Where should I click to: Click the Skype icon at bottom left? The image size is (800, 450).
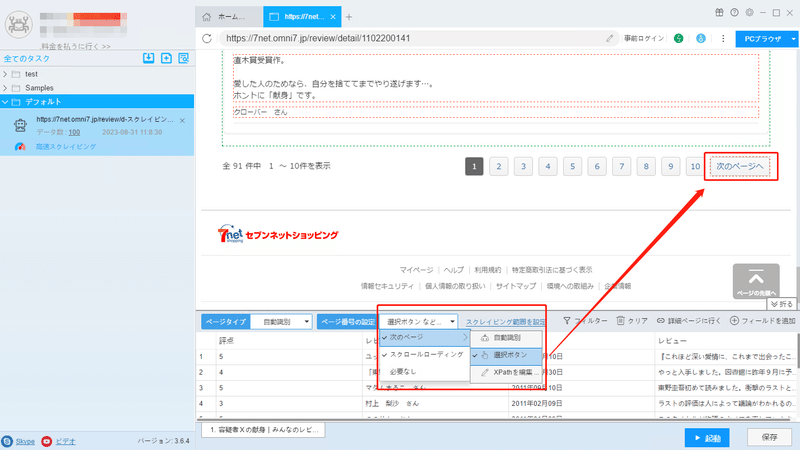pyautogui.click(x=7, y=441)
